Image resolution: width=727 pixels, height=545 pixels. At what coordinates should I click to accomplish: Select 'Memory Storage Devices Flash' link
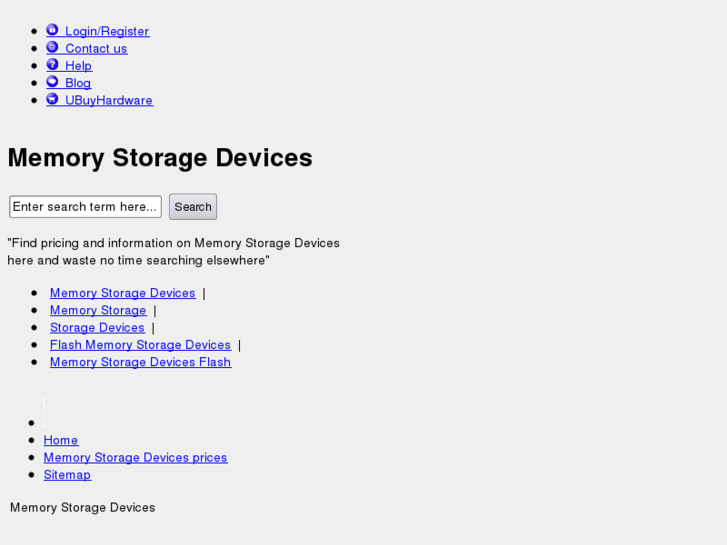[x=140, y=362]
